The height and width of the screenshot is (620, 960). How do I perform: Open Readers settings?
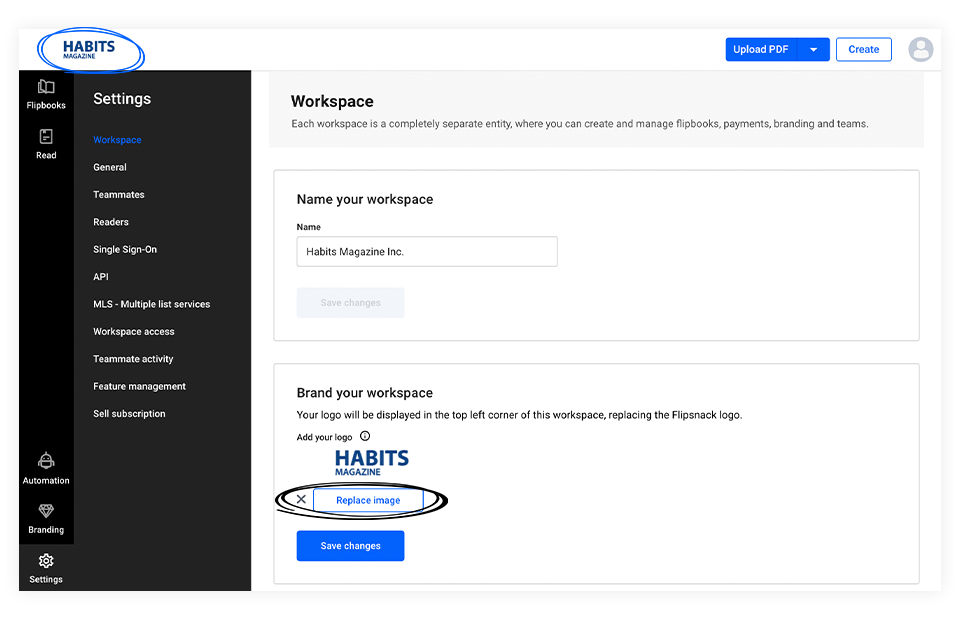[x=111, y=222]
